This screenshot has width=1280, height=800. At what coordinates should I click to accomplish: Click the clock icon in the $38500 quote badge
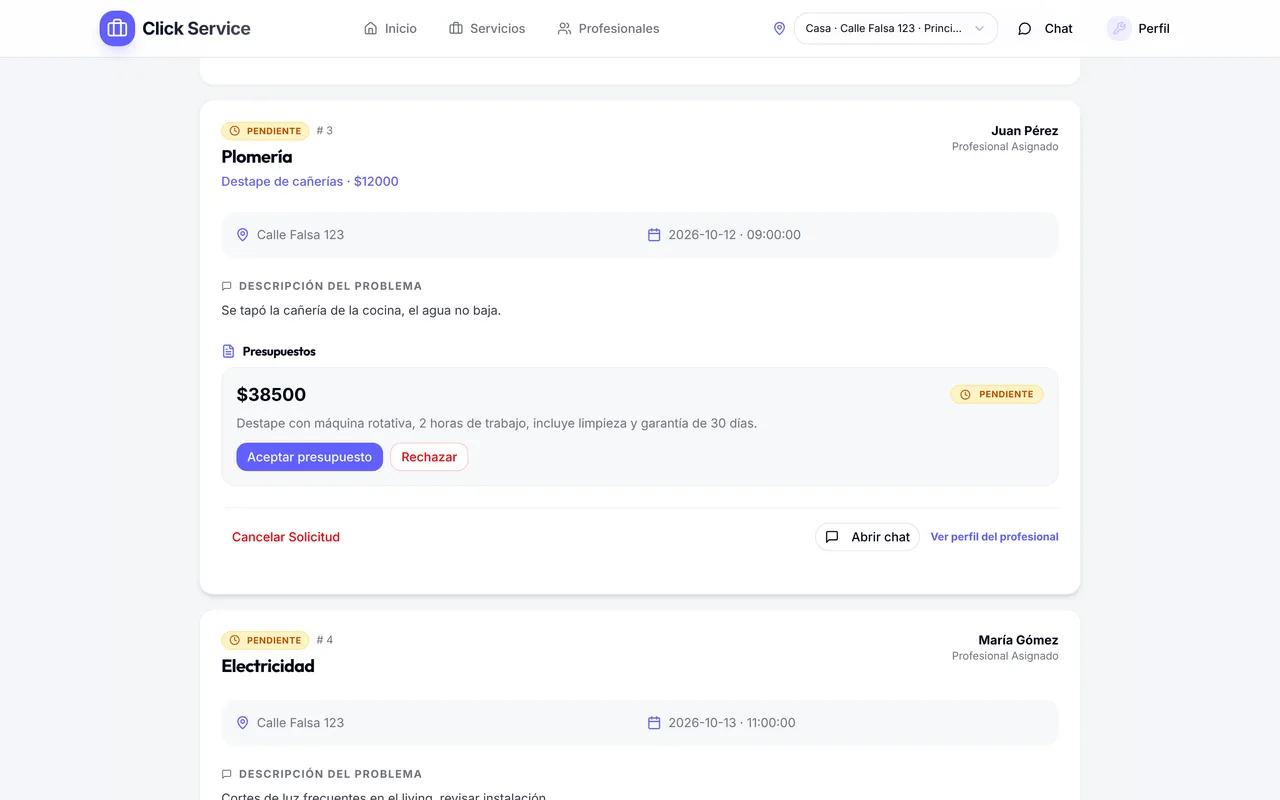[965, 395]
